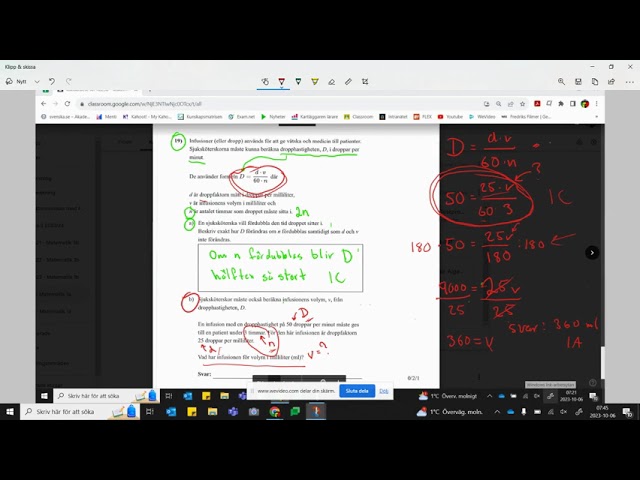The width and height of the screenshot is (640, 480).
Task: Open the weather widget showing 1°C
Action: 450,412
